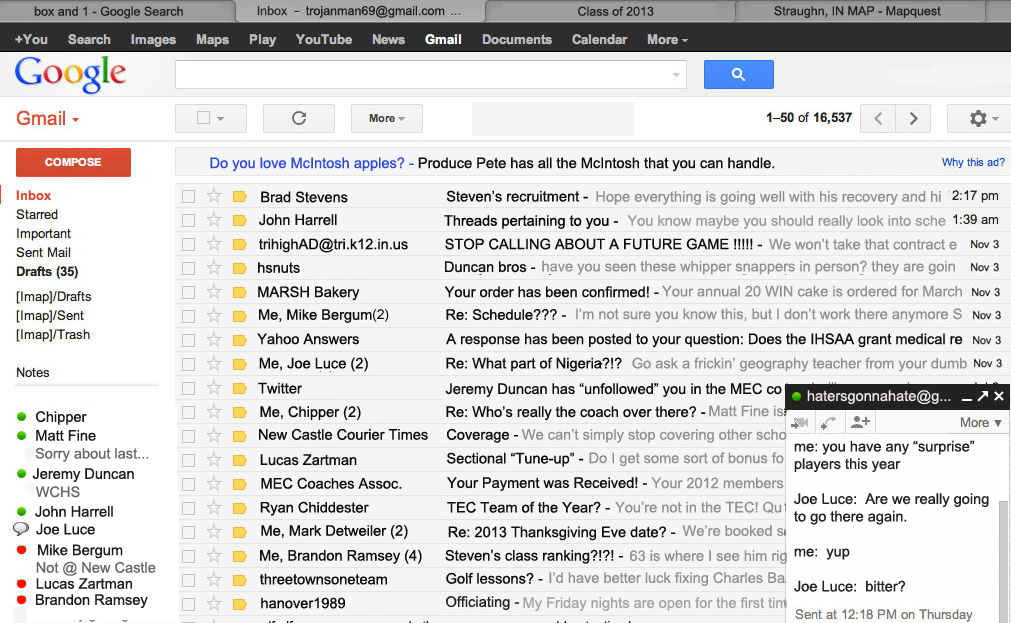Show search options dropdown arrow
1011x623 pixels.
tap(676, 75)
